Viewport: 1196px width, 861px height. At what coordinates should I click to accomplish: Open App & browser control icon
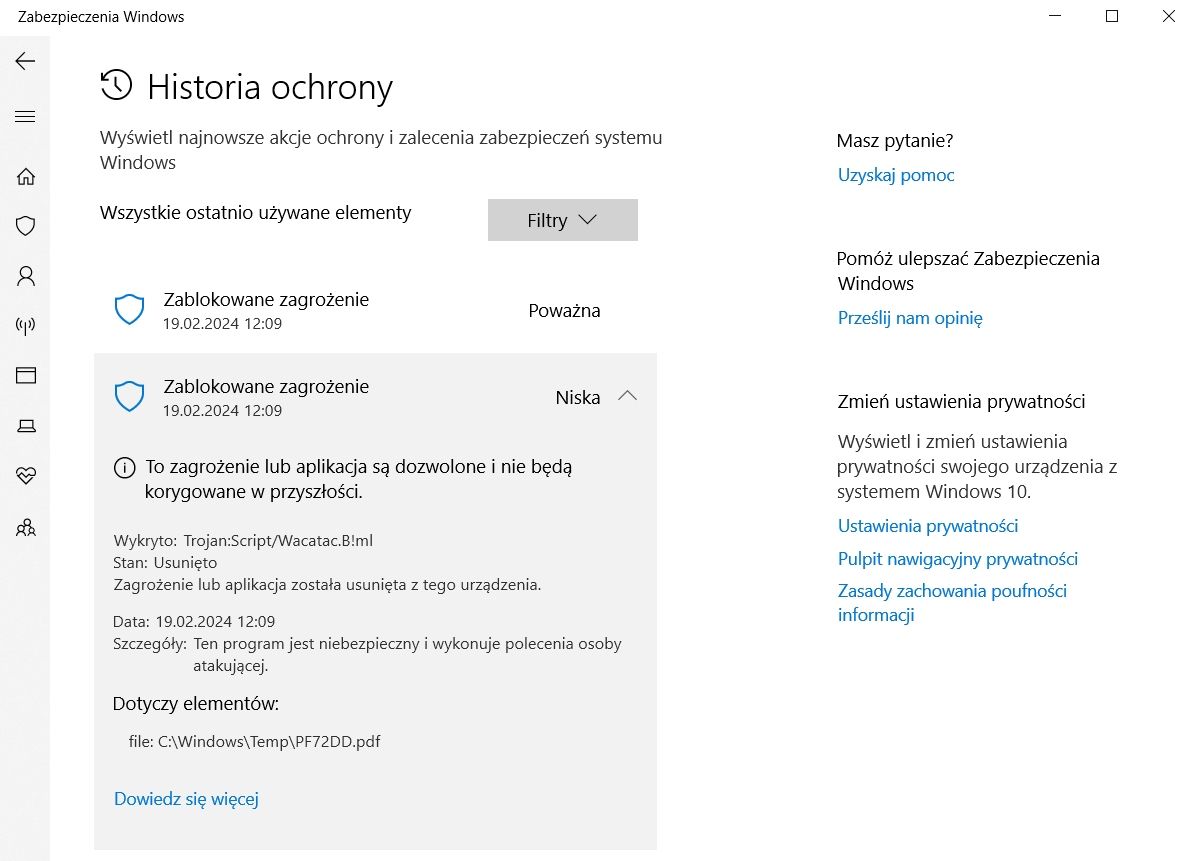(26, 375)
